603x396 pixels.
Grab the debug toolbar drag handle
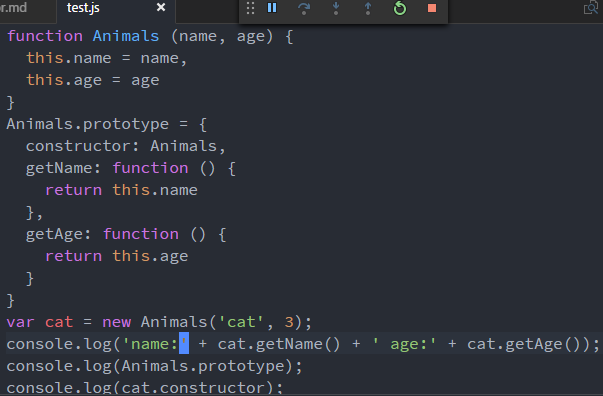(250, 8)
